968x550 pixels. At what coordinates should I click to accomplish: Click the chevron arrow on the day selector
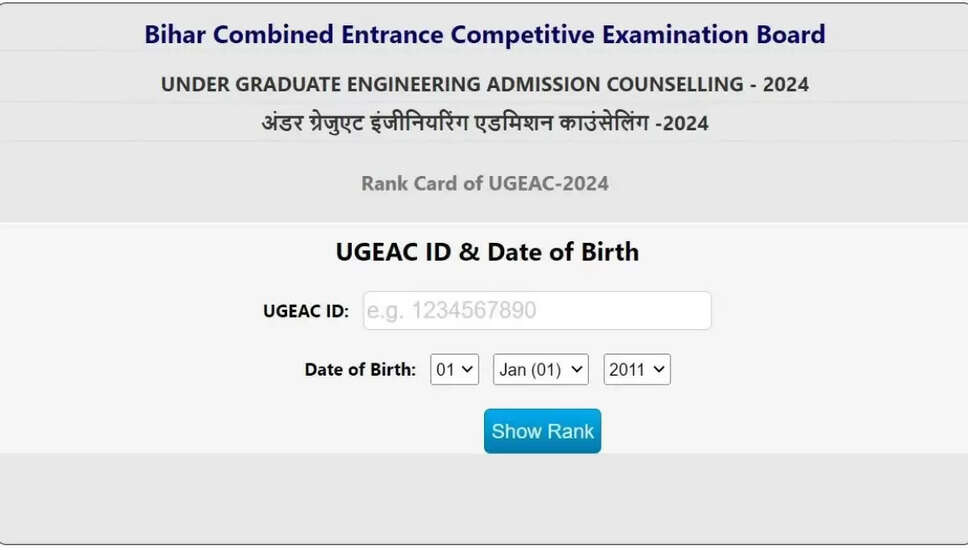(468, 370)
